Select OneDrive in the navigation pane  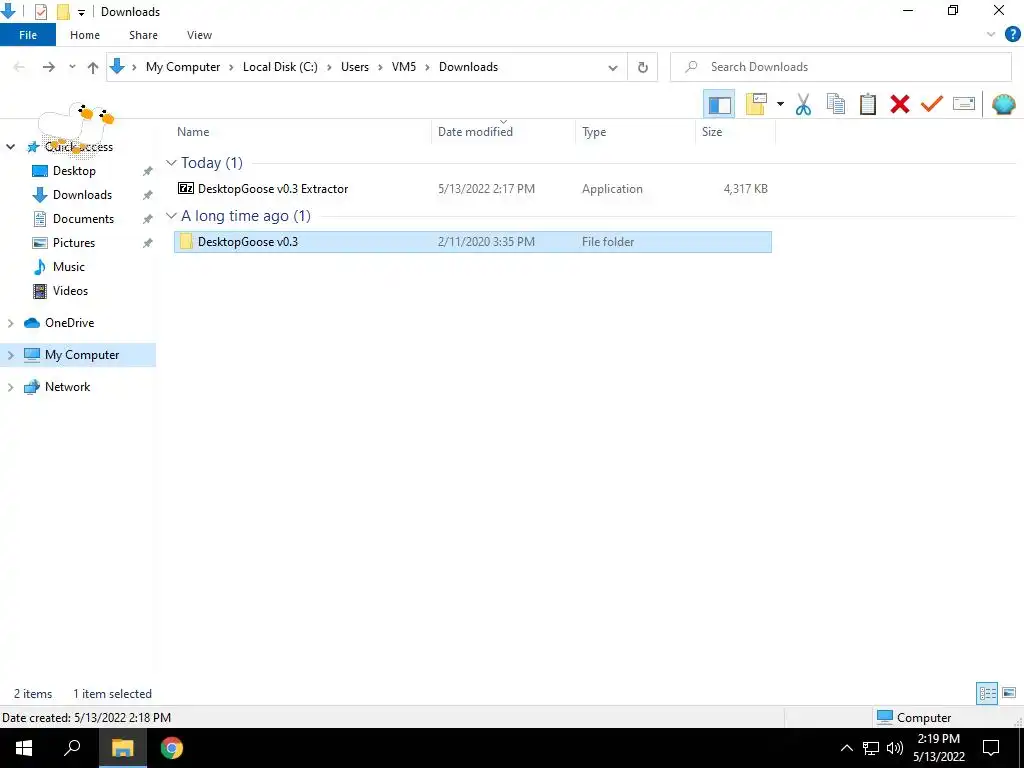69,323
